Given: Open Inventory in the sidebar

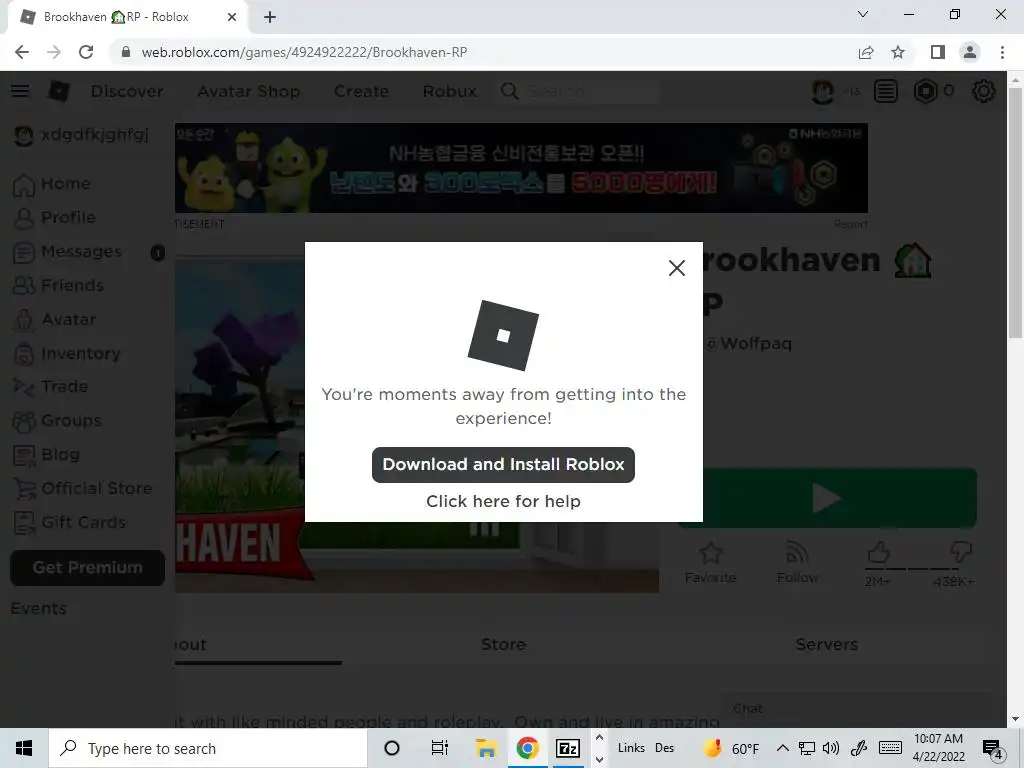Looking at the screenshot, I should pyautogui.click(x=67, y=353).
